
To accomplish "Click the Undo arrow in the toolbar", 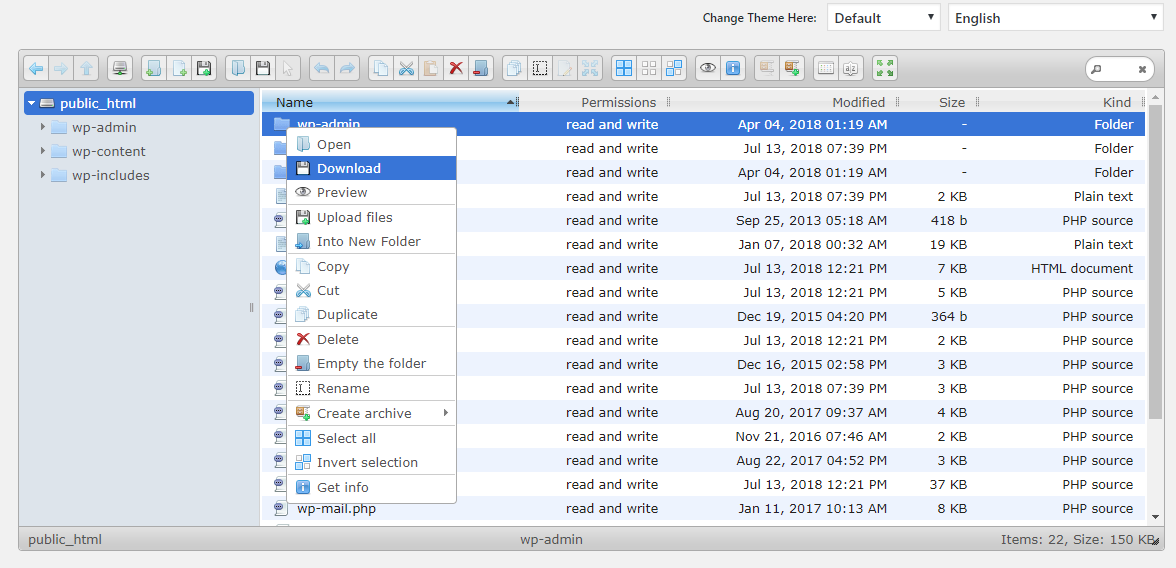I will (x=322, y=68).
